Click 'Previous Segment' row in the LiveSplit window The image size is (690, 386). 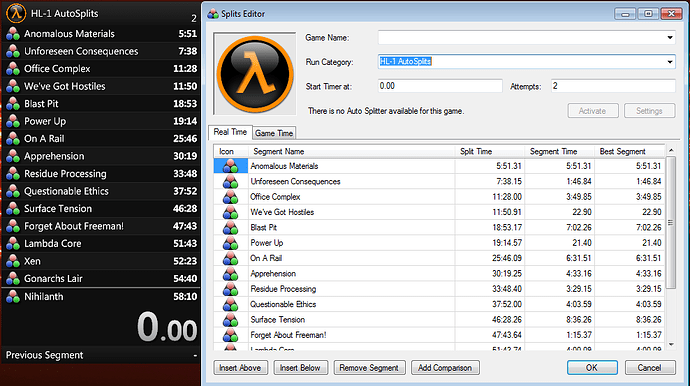click(101, 355)
